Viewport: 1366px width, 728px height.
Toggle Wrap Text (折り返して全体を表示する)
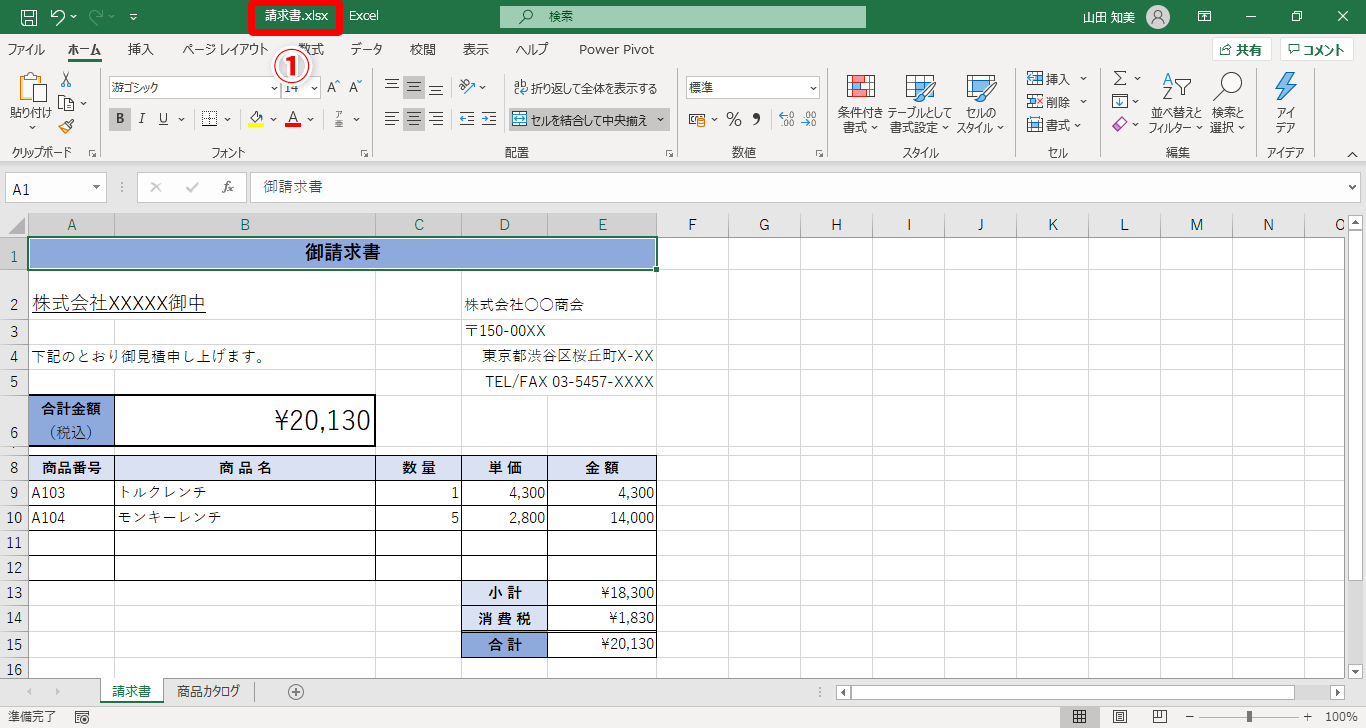[585, 88]
